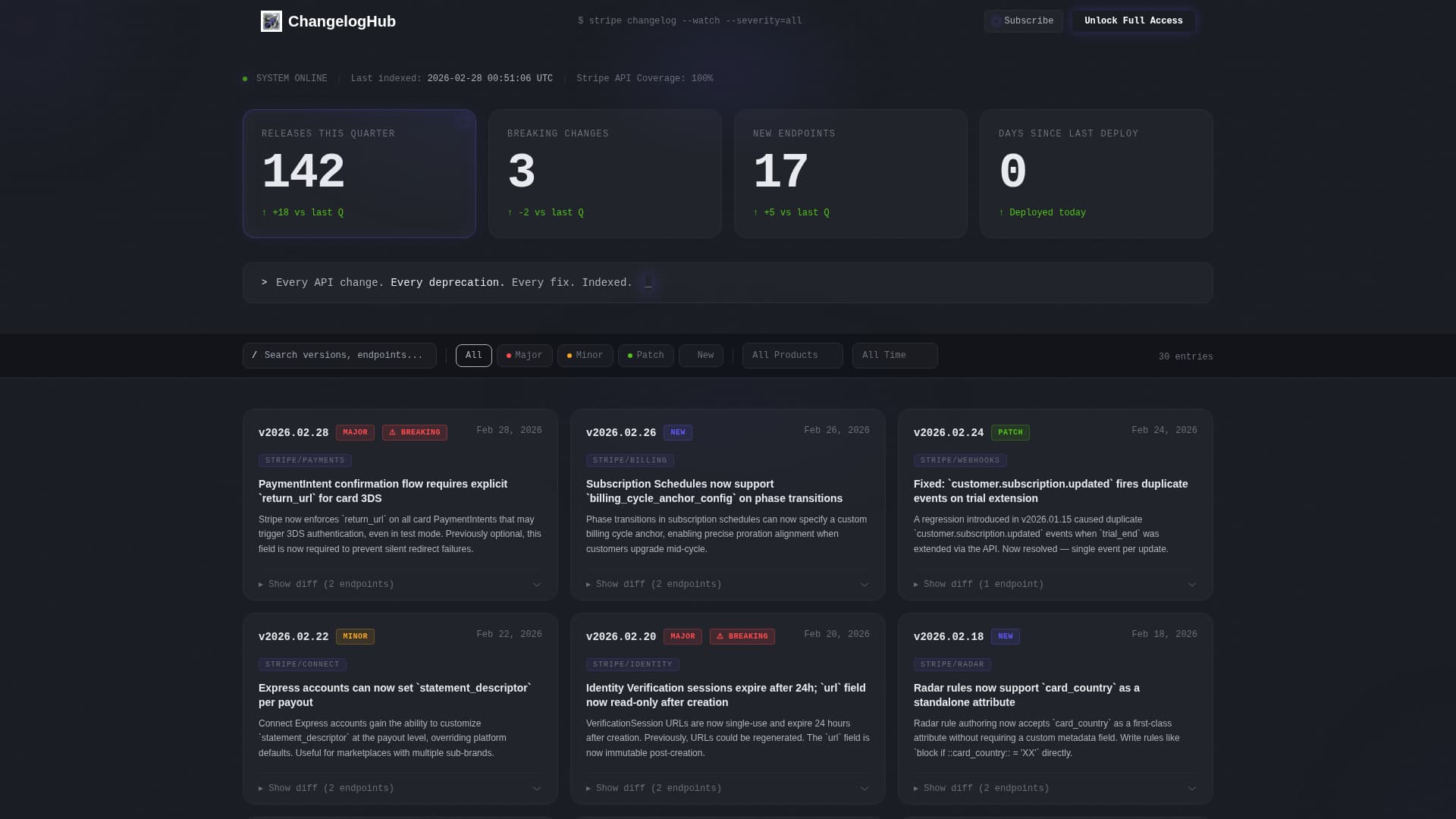Click the ChangelogHub logo icon
This screenshot has height=819, width=1456.
point(271,21)
